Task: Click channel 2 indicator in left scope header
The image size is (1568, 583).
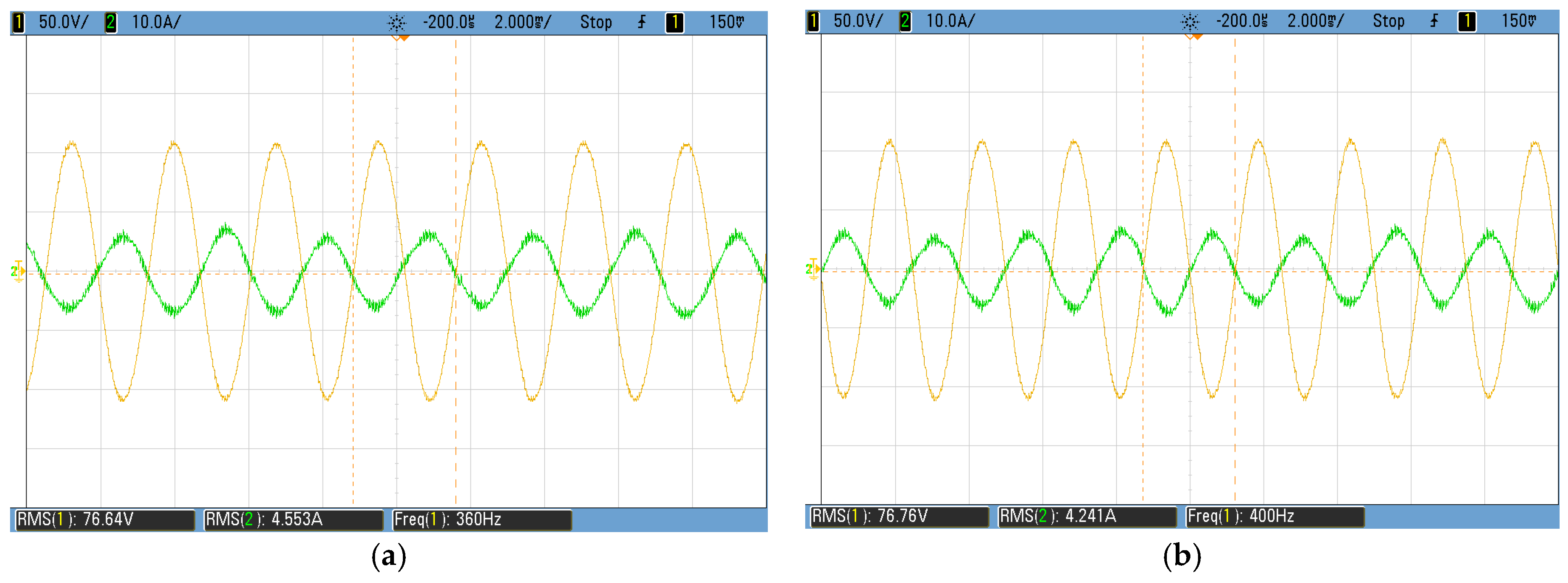Action: 111,23
